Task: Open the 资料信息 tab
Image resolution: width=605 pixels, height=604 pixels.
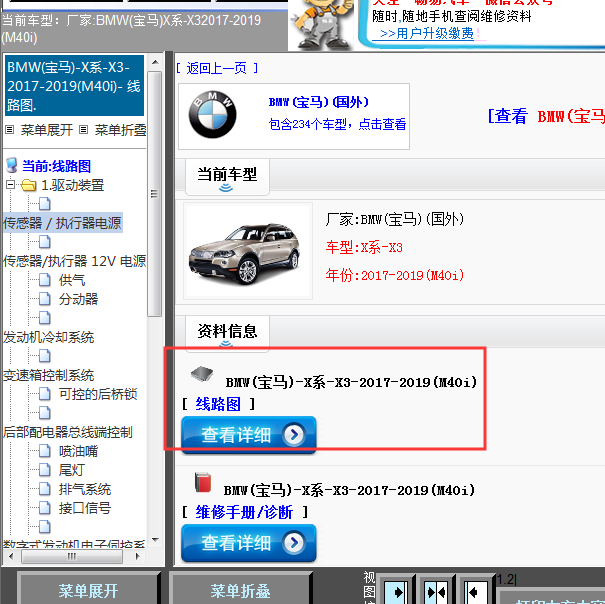Action: pyautogui.click(x=227, y=333)
